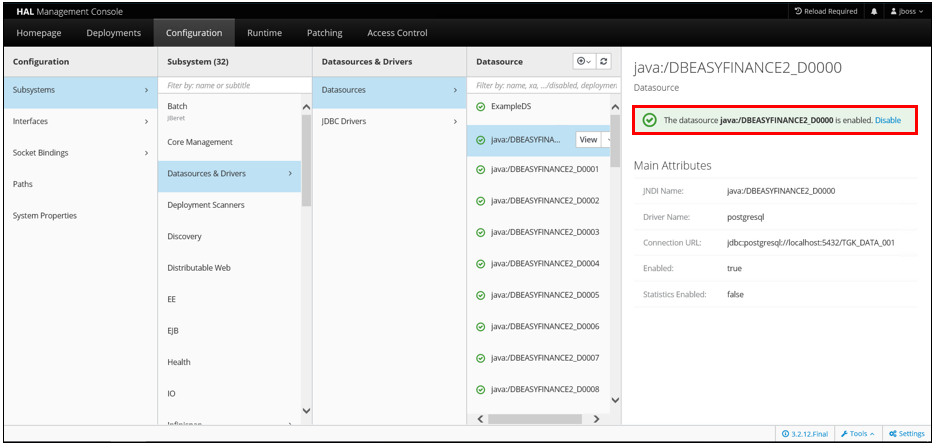This screenshot has height=445, width=933.
Task: Click the datasource list scroll-left arrow
Action: pos(481,419)
